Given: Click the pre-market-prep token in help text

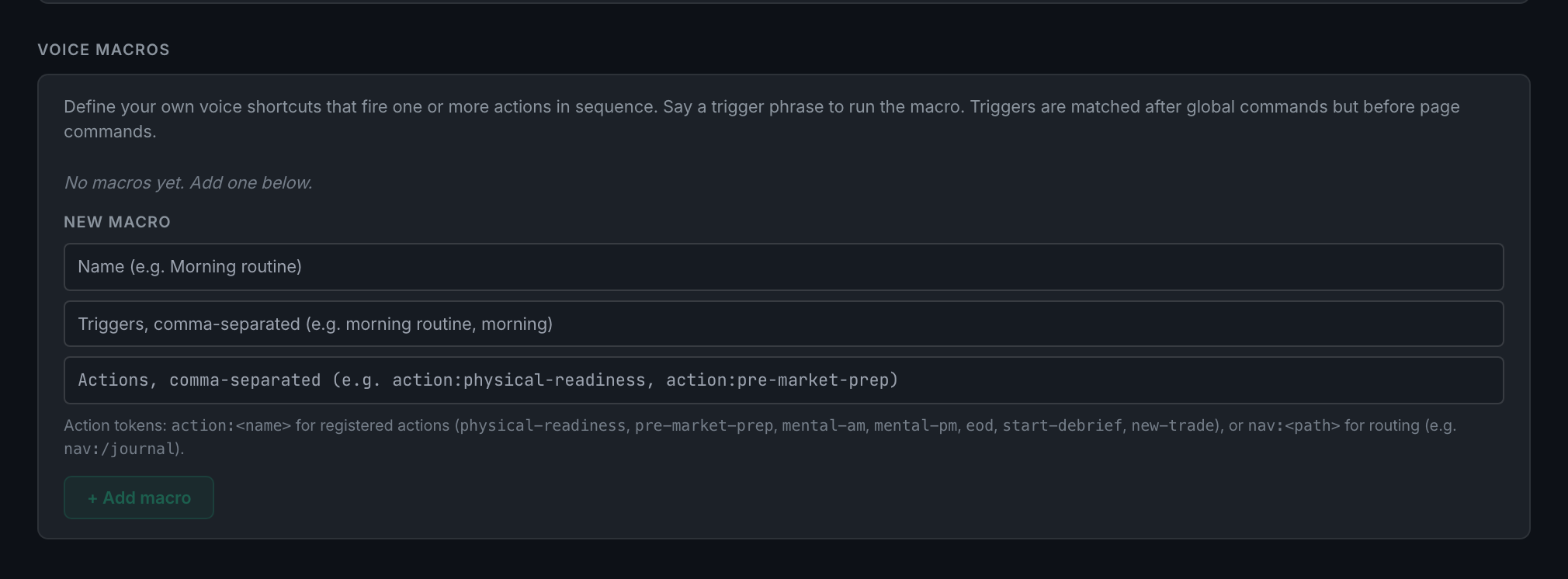Looking at the screenshot, I should [703, 425].
